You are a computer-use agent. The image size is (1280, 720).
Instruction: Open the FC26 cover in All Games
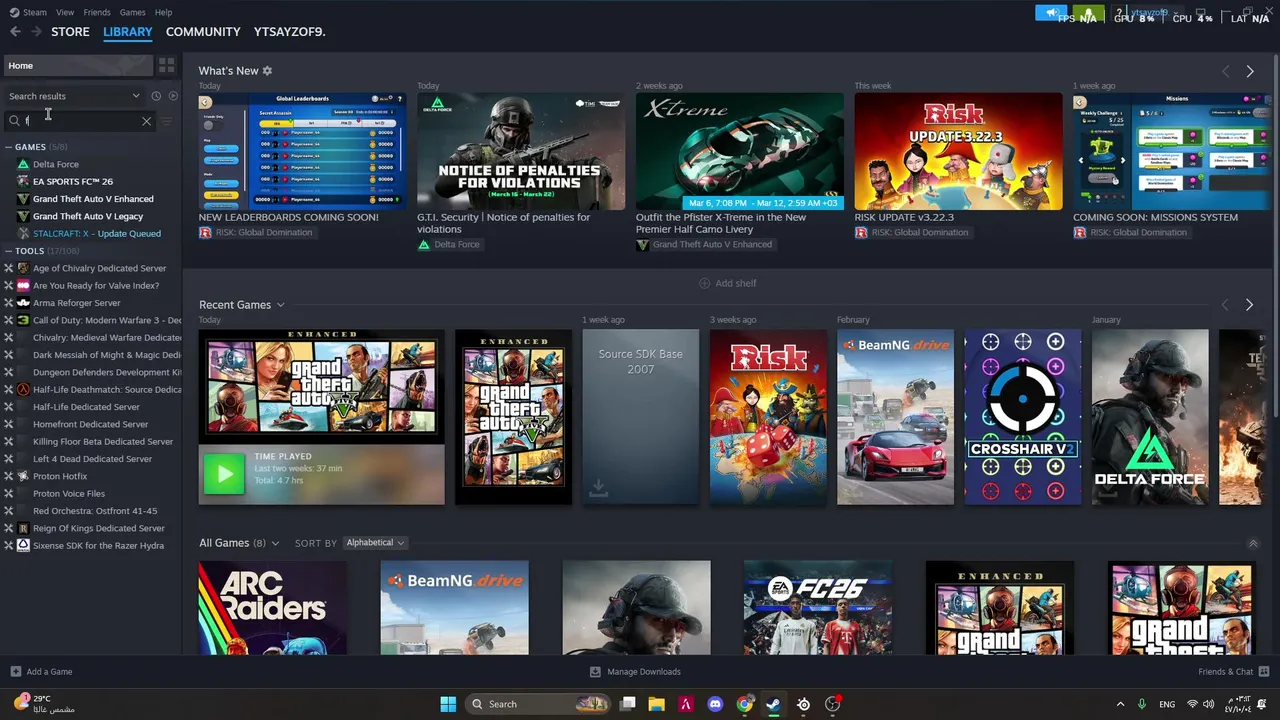[x=818, y=608]
